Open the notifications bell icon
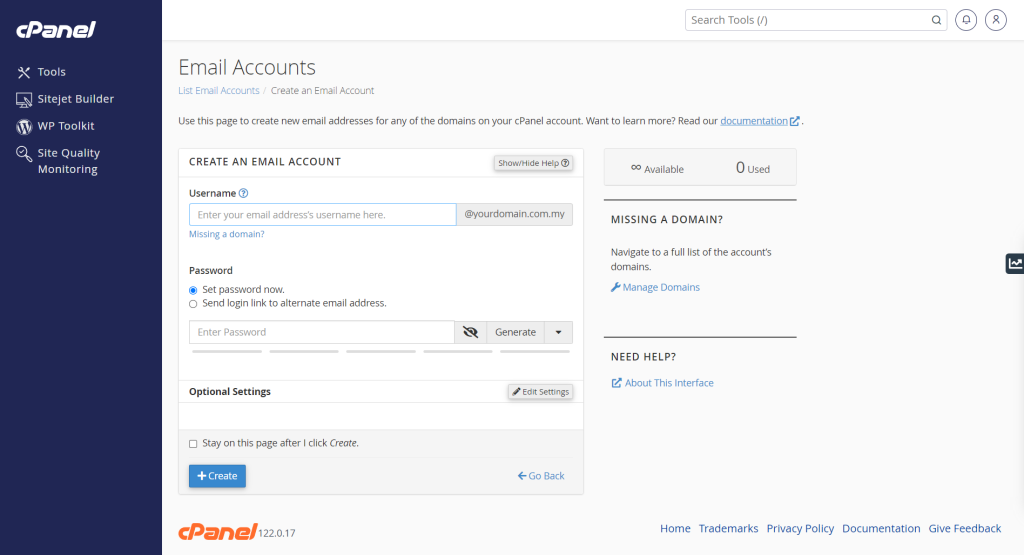Screen dimensions: 1024x555 click(966, 20)
